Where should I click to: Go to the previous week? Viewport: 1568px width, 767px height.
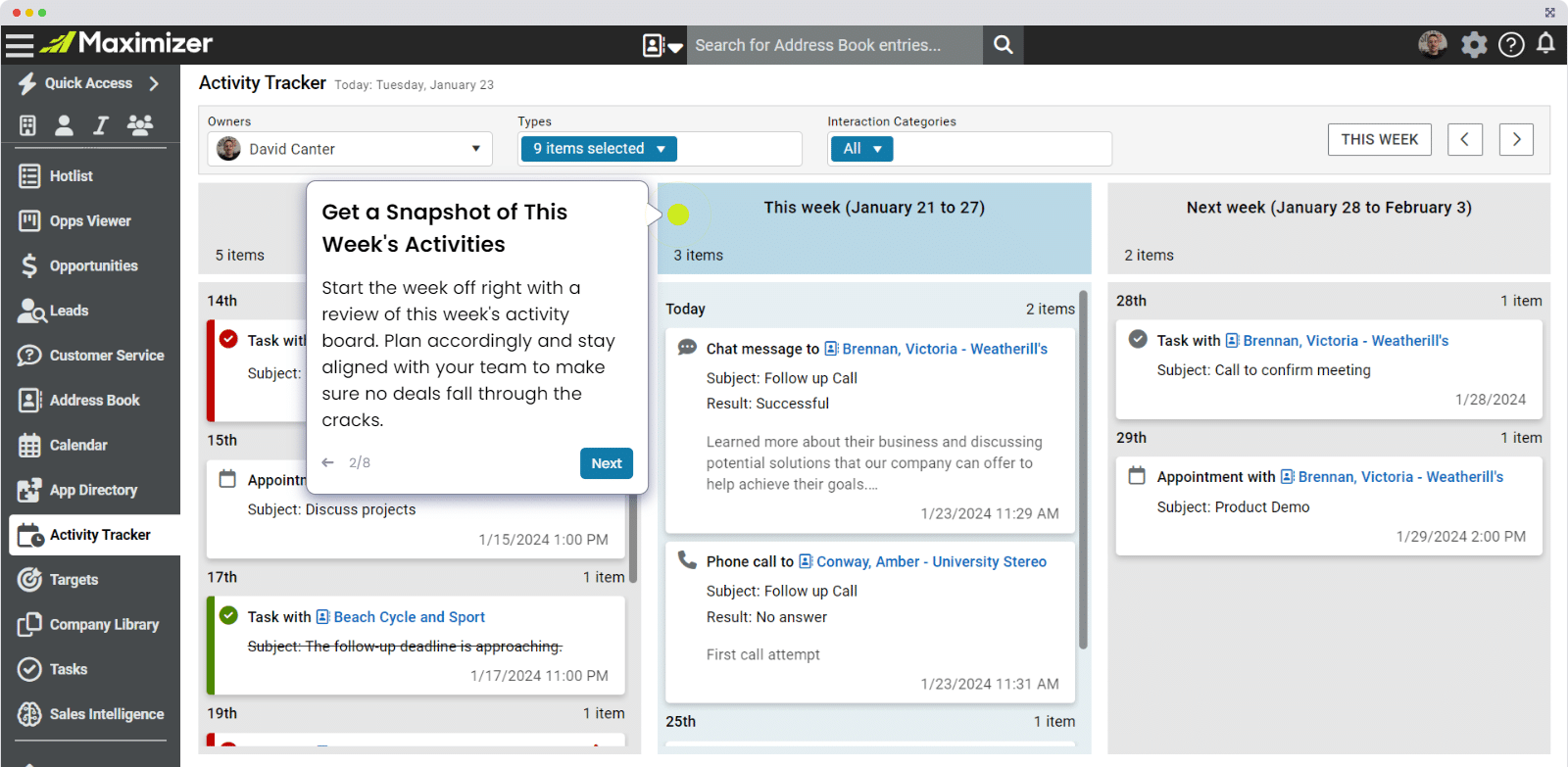pos(1465,139)
